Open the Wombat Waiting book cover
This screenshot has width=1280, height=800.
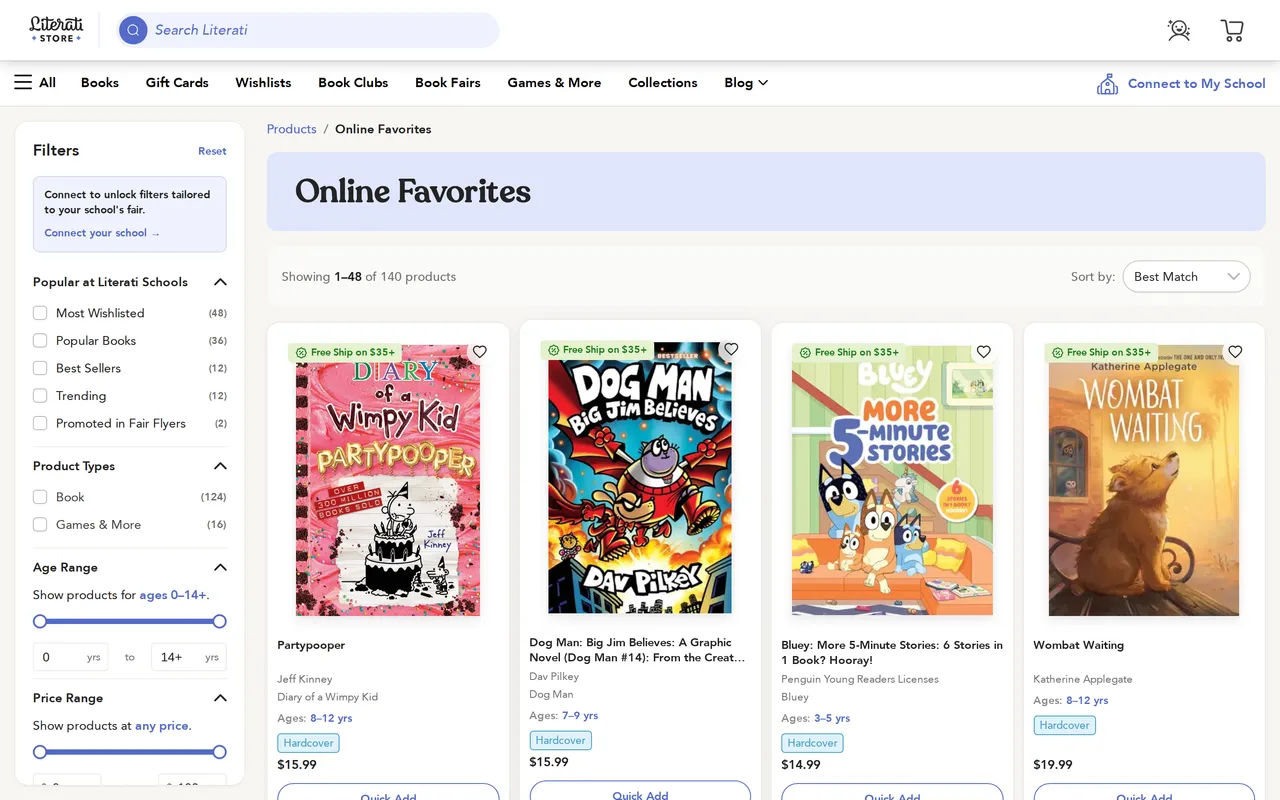tap(1144, 480)
